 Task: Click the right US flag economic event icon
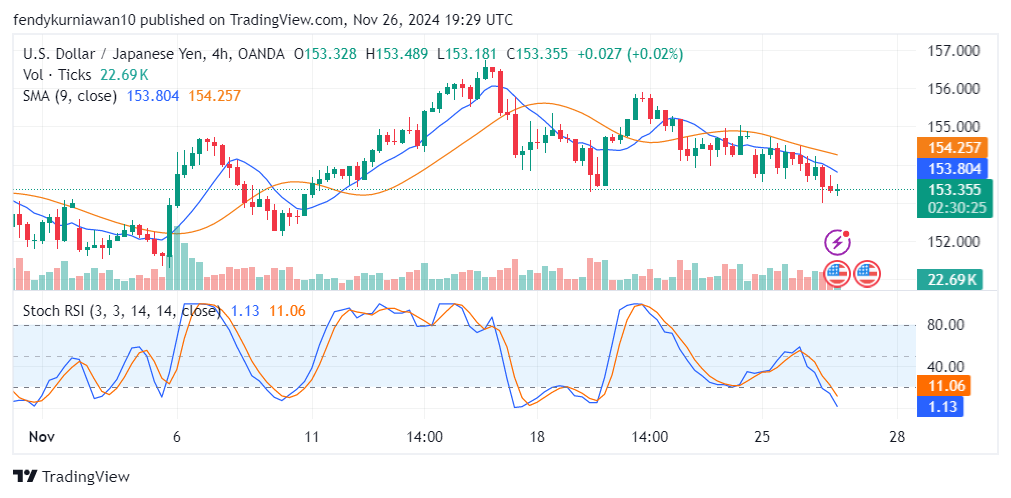point(867,275)
